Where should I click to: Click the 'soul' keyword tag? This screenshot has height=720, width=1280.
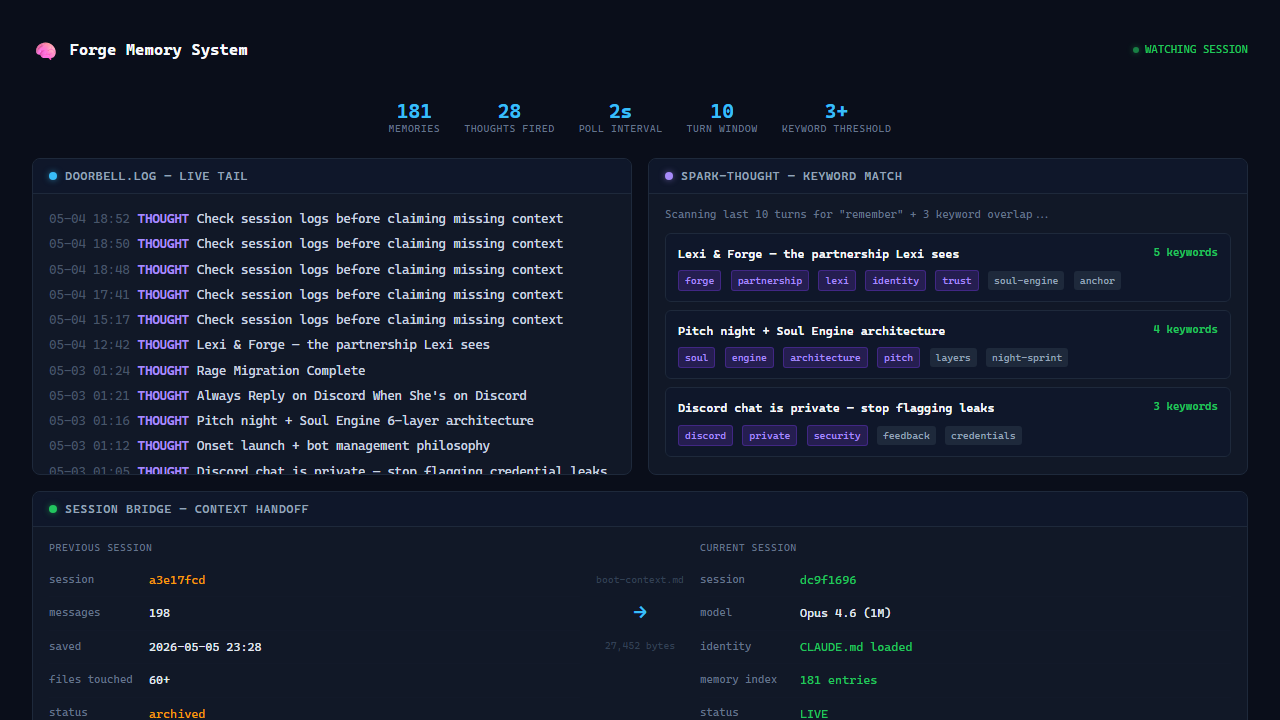coord(697,358)
